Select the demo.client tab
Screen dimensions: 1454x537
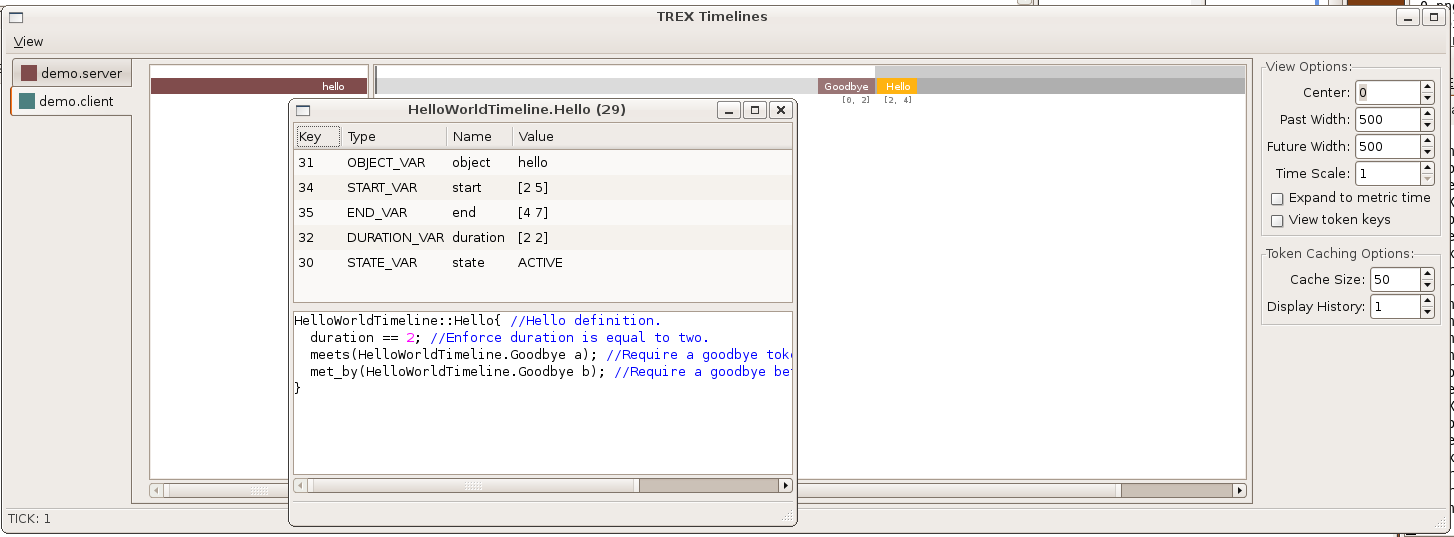[x=71, y=101]
